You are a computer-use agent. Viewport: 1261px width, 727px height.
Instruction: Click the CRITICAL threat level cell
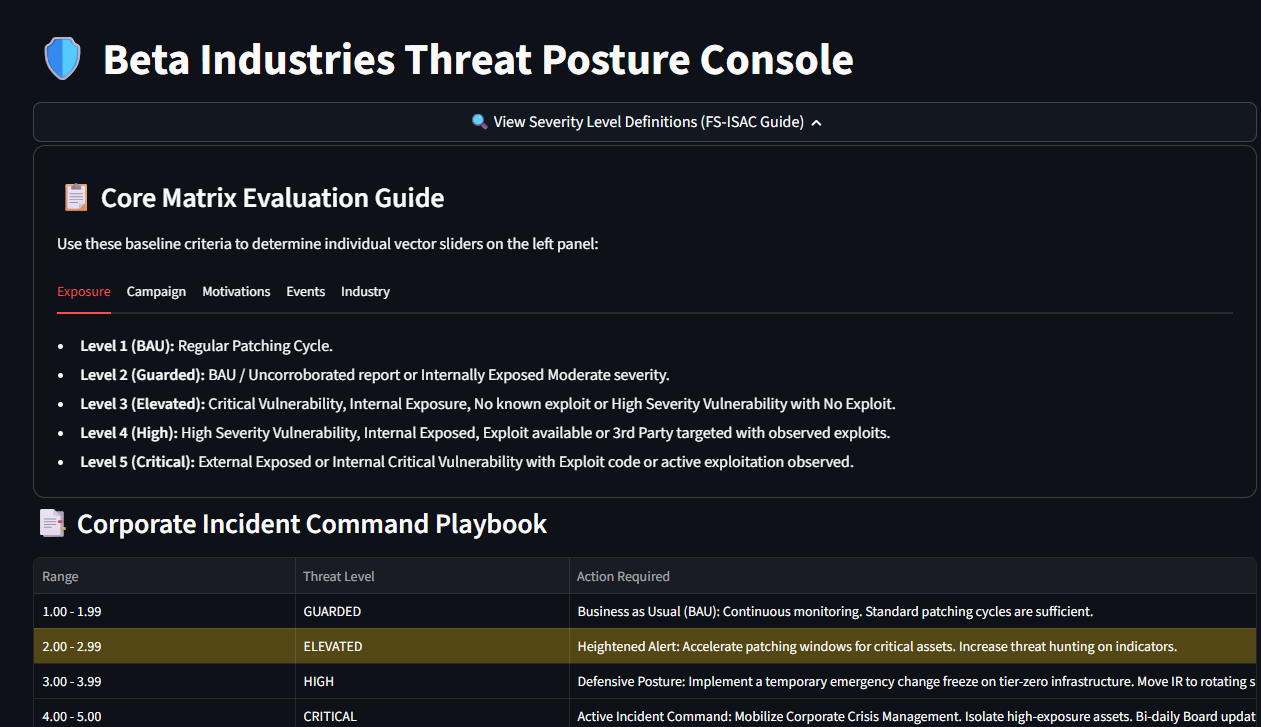[x=432, y=715]
